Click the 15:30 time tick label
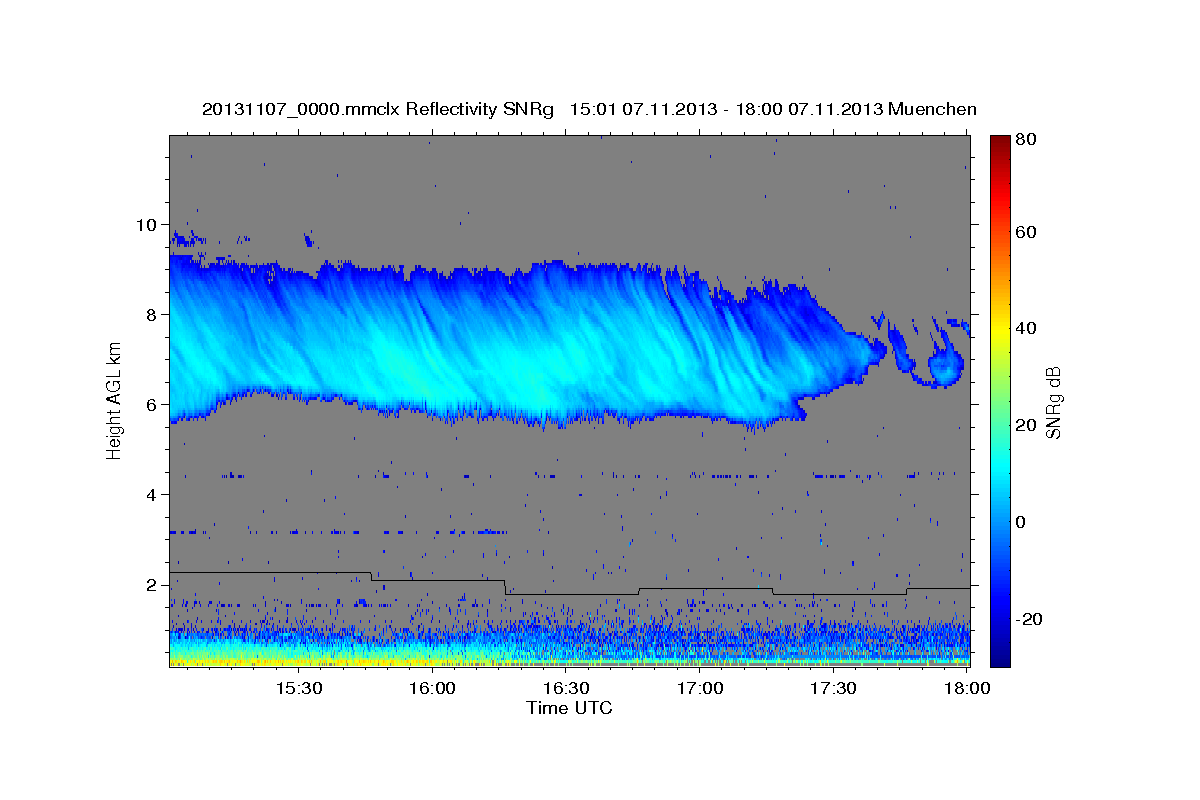The height and width of the screenshot is (800, 1200). (298, 689)
